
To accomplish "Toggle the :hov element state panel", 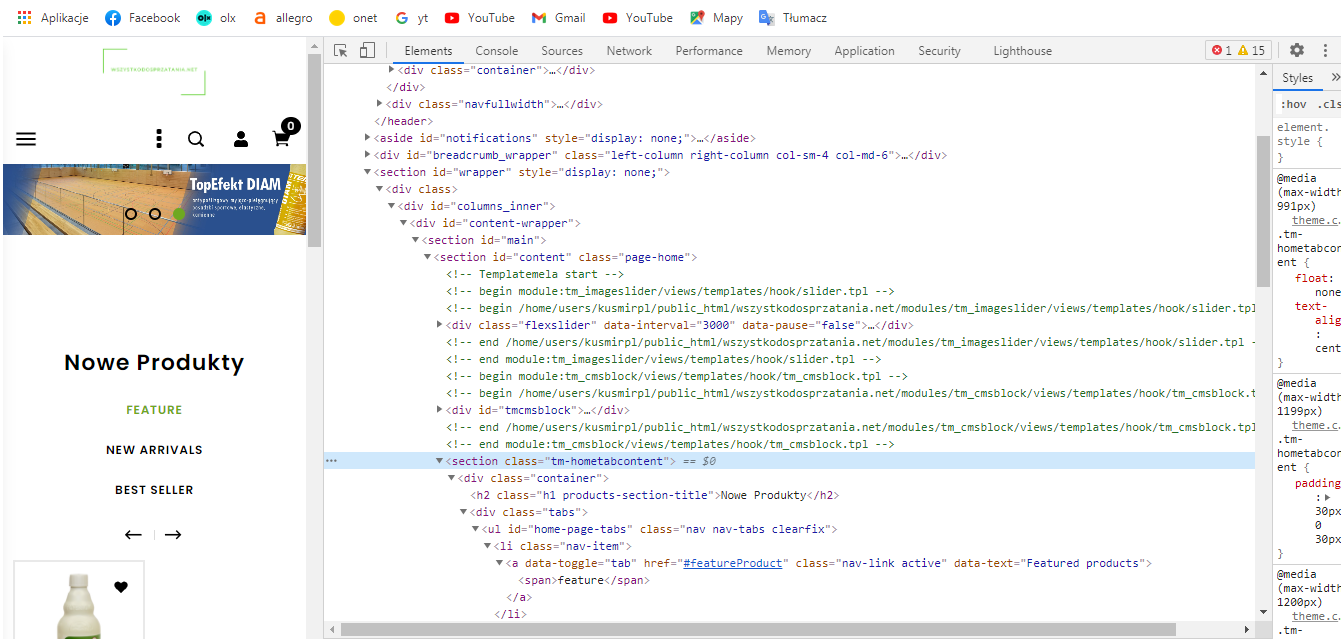I will [1293, 104].
